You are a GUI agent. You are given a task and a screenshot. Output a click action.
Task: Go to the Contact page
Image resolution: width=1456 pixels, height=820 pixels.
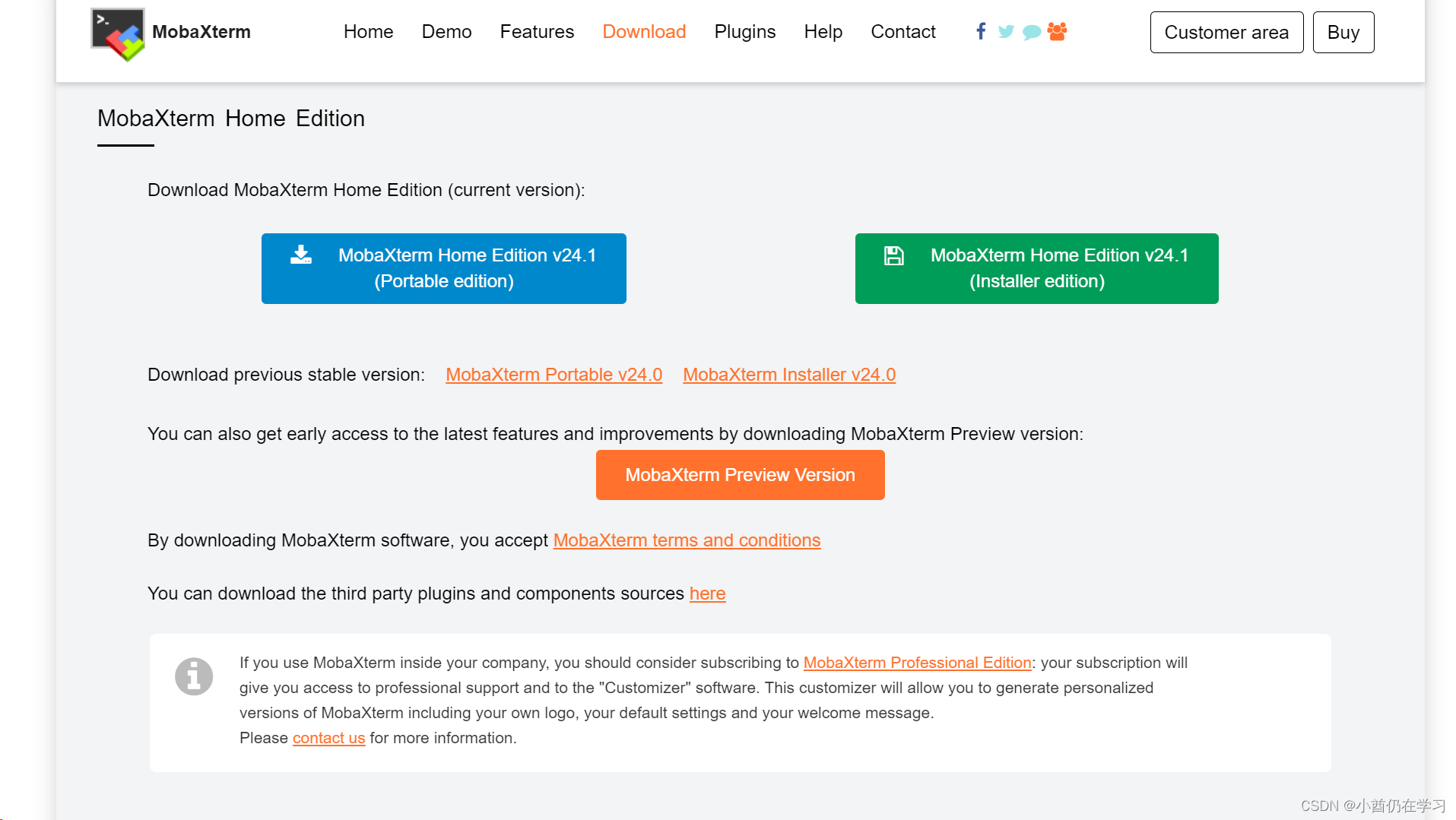point(903,32)
